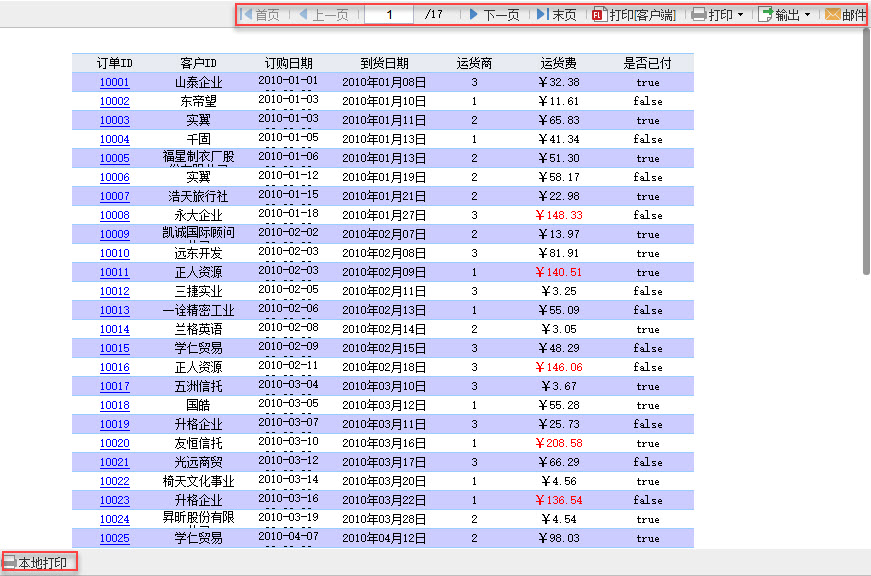Click the 运货商 column header

[474, 63]
